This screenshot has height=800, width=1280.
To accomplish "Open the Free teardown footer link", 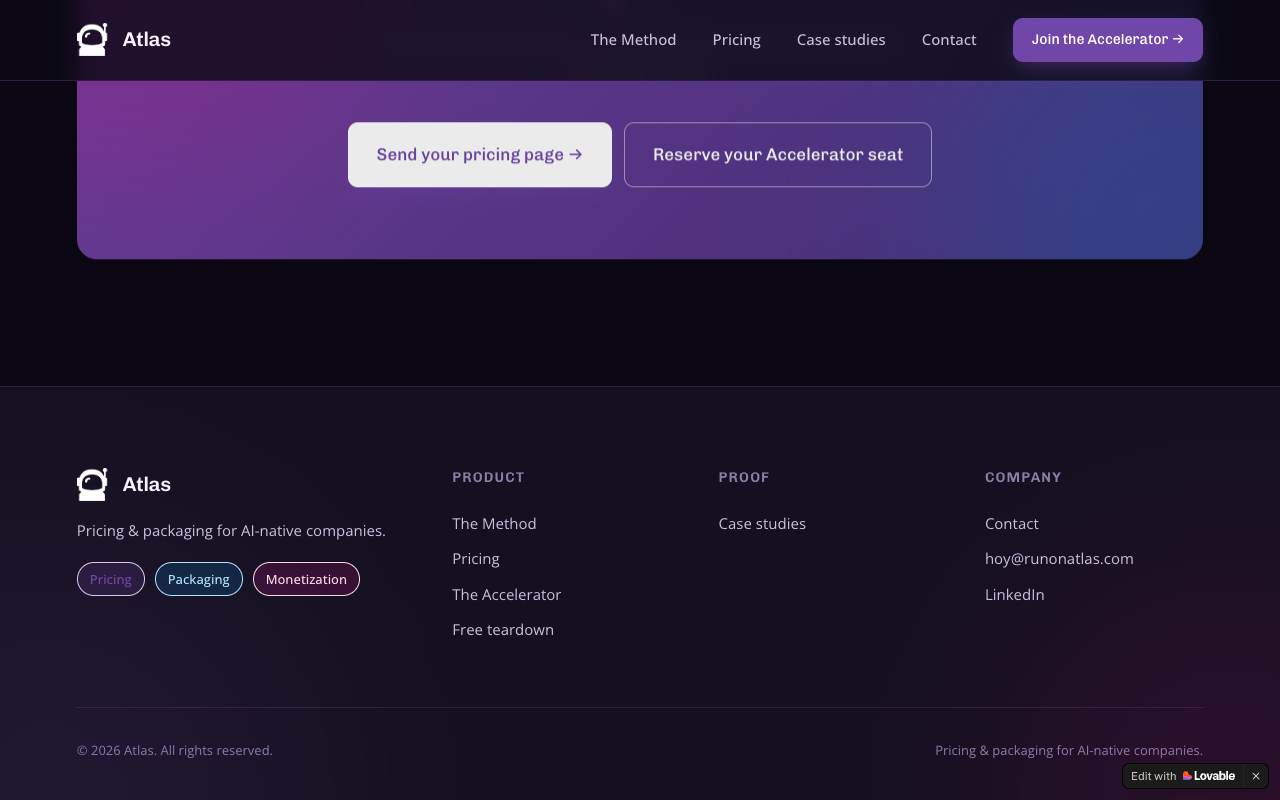I will 503,630.
